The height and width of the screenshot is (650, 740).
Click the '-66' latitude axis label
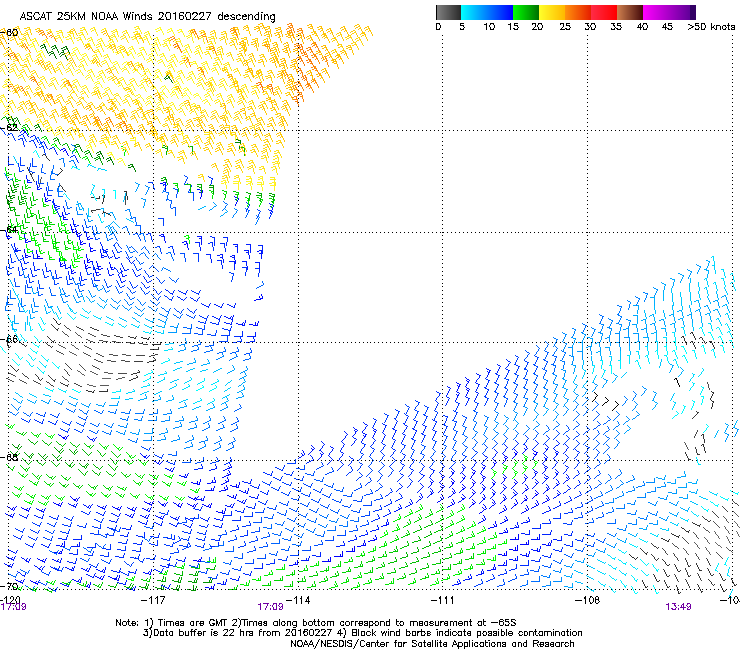[9, 340]
